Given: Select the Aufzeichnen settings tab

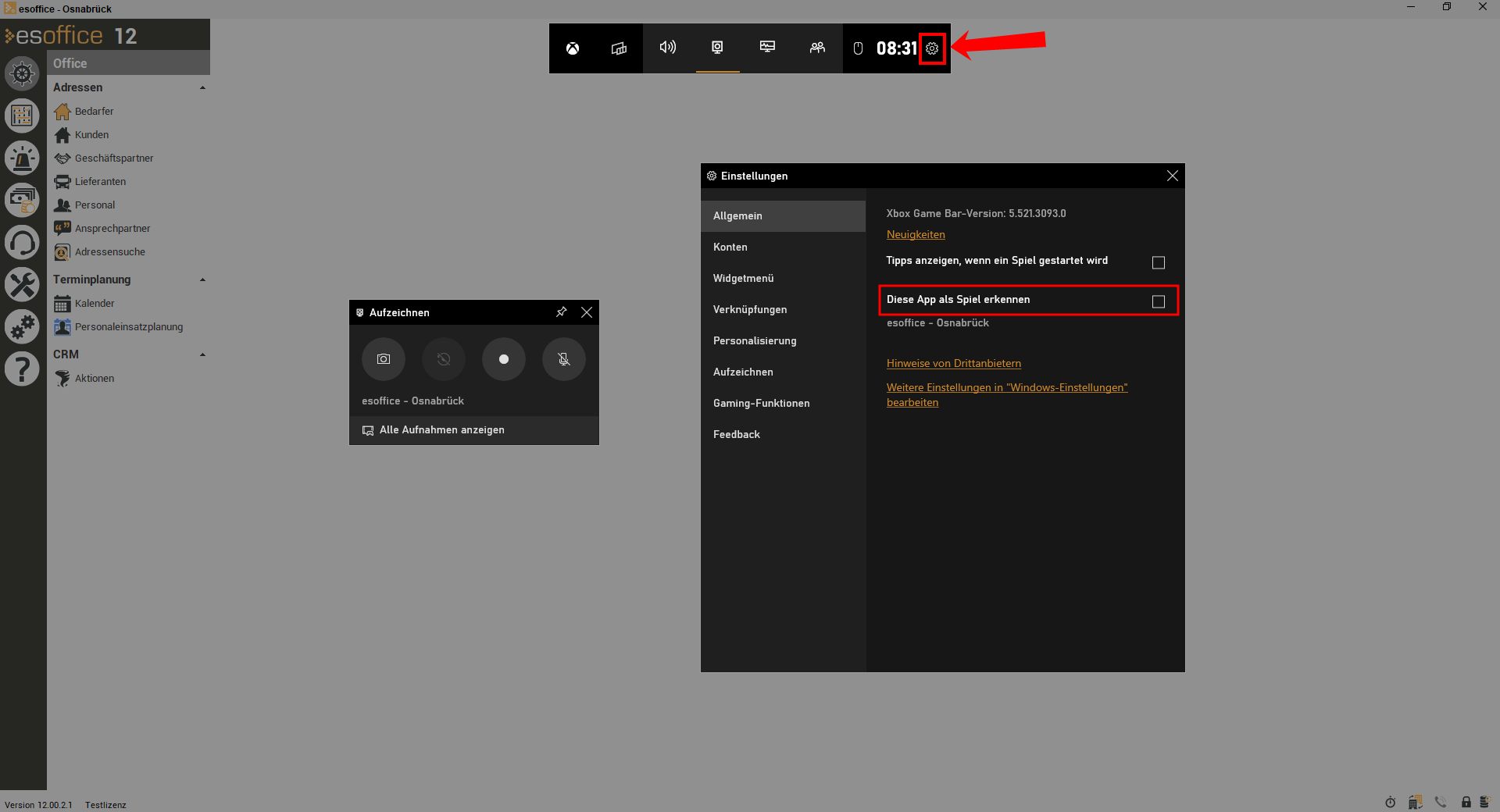Looking at the screenshot, I should click(x=784, y=372).
